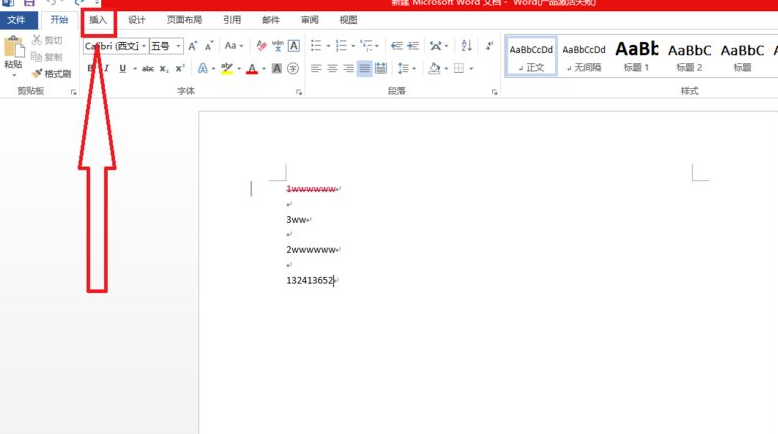The width and height of the screenshot is (778, 434).
Task: Open the 插入 (Insert) ribbon tab
Action: pos(98,20)
